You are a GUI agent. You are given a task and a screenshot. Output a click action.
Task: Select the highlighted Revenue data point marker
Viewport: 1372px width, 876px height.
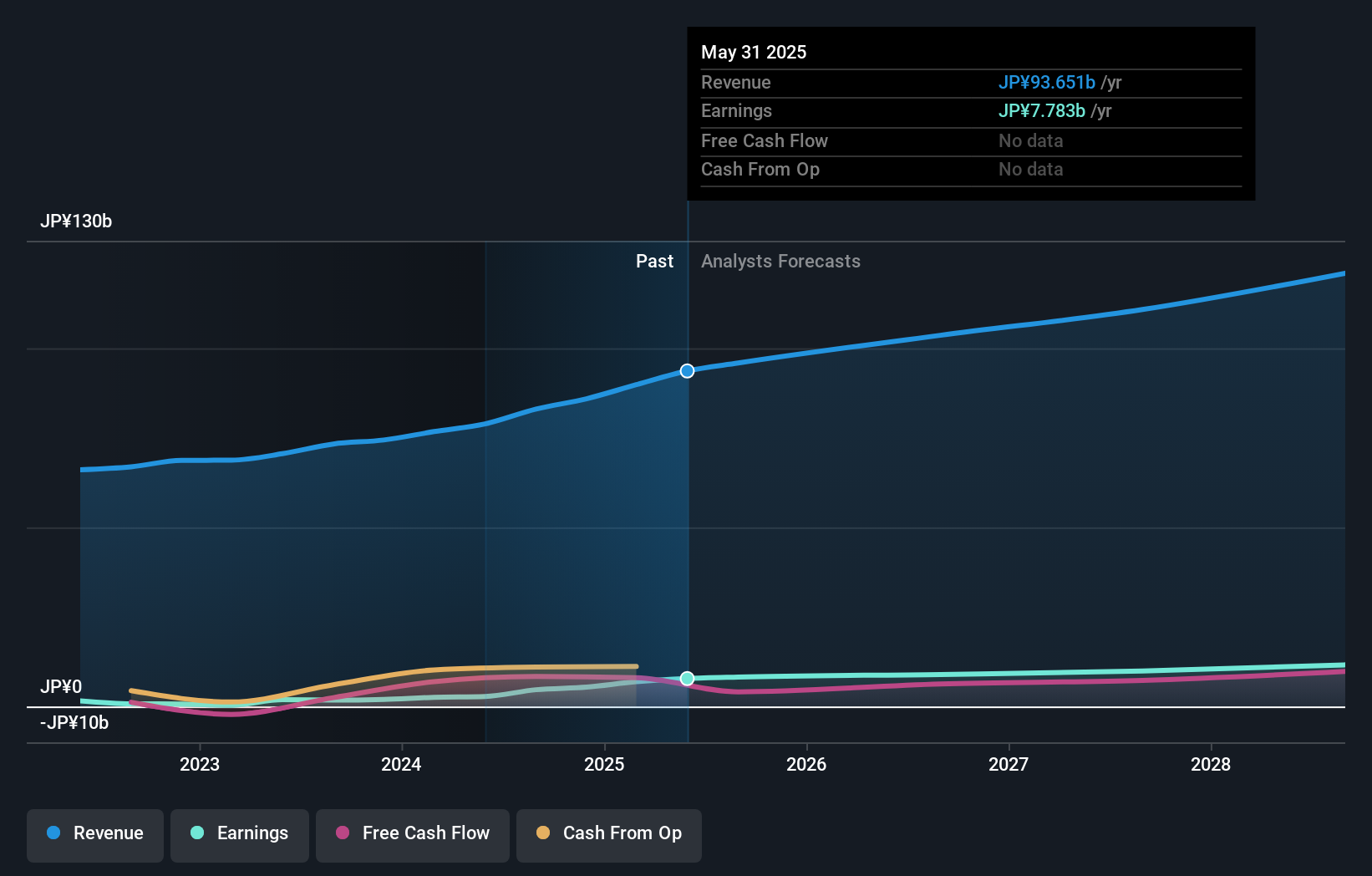pos(687,370)
